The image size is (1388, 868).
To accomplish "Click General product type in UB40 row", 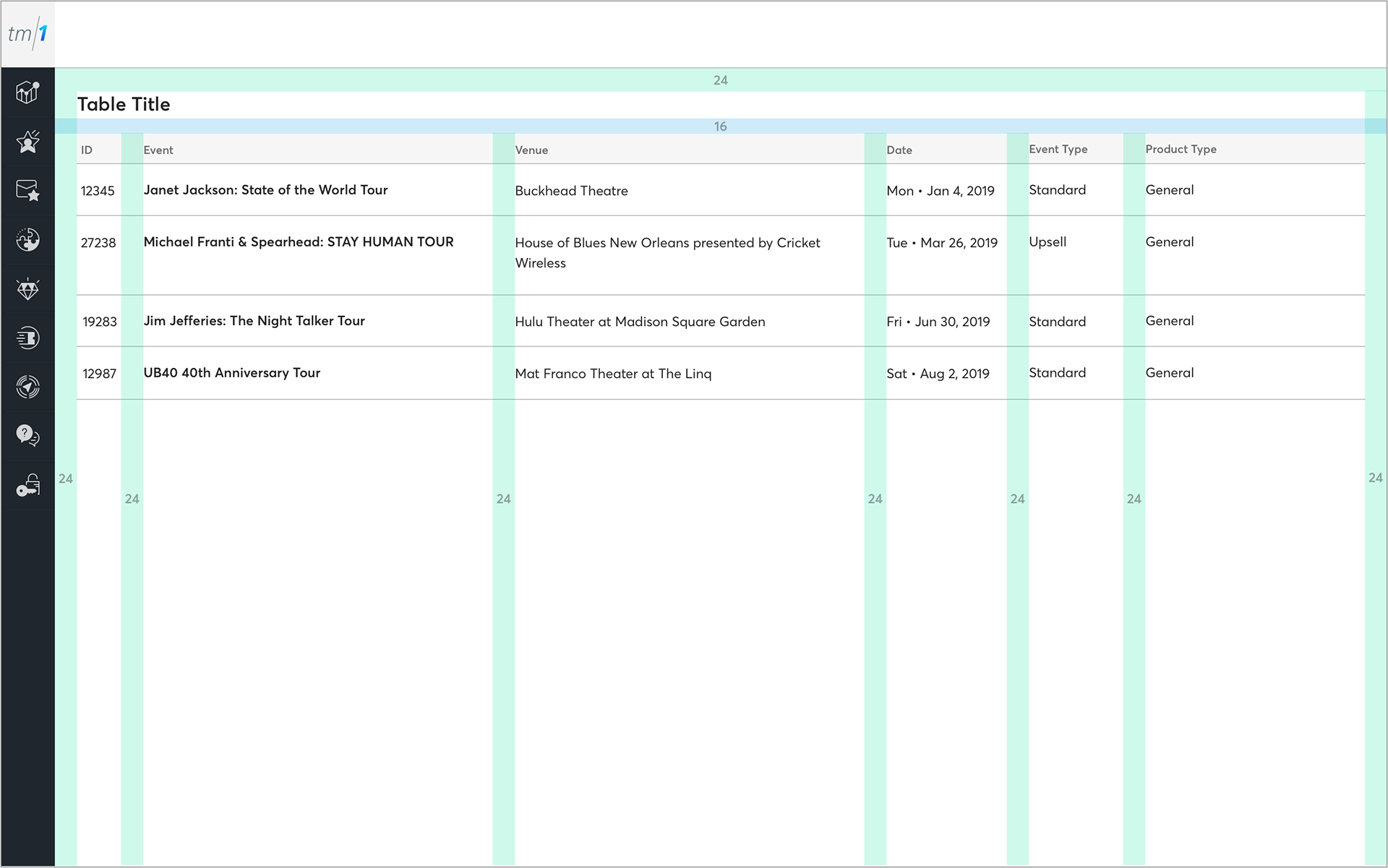I will point(1169,373).
